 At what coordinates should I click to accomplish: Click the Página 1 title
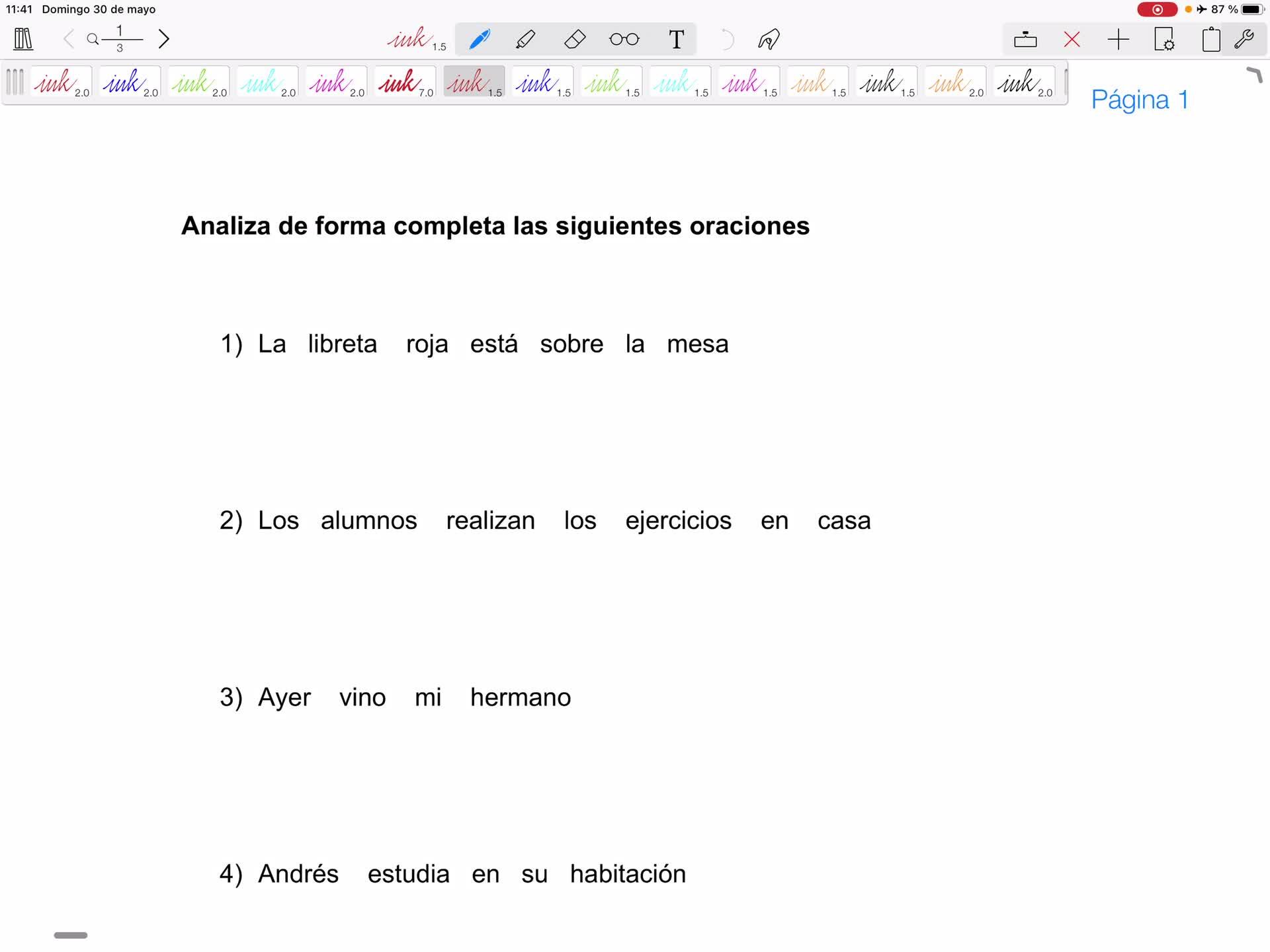coord(1139,100)
